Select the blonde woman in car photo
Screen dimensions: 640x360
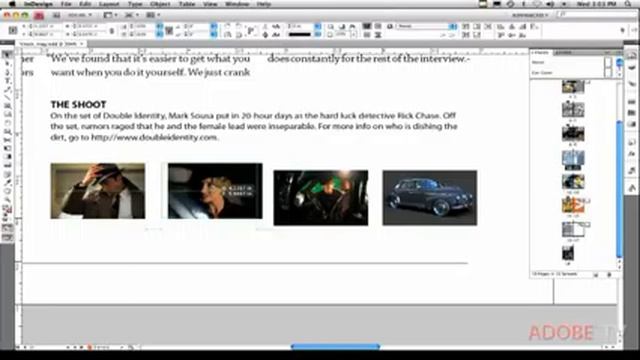click(x=215, y=191)
